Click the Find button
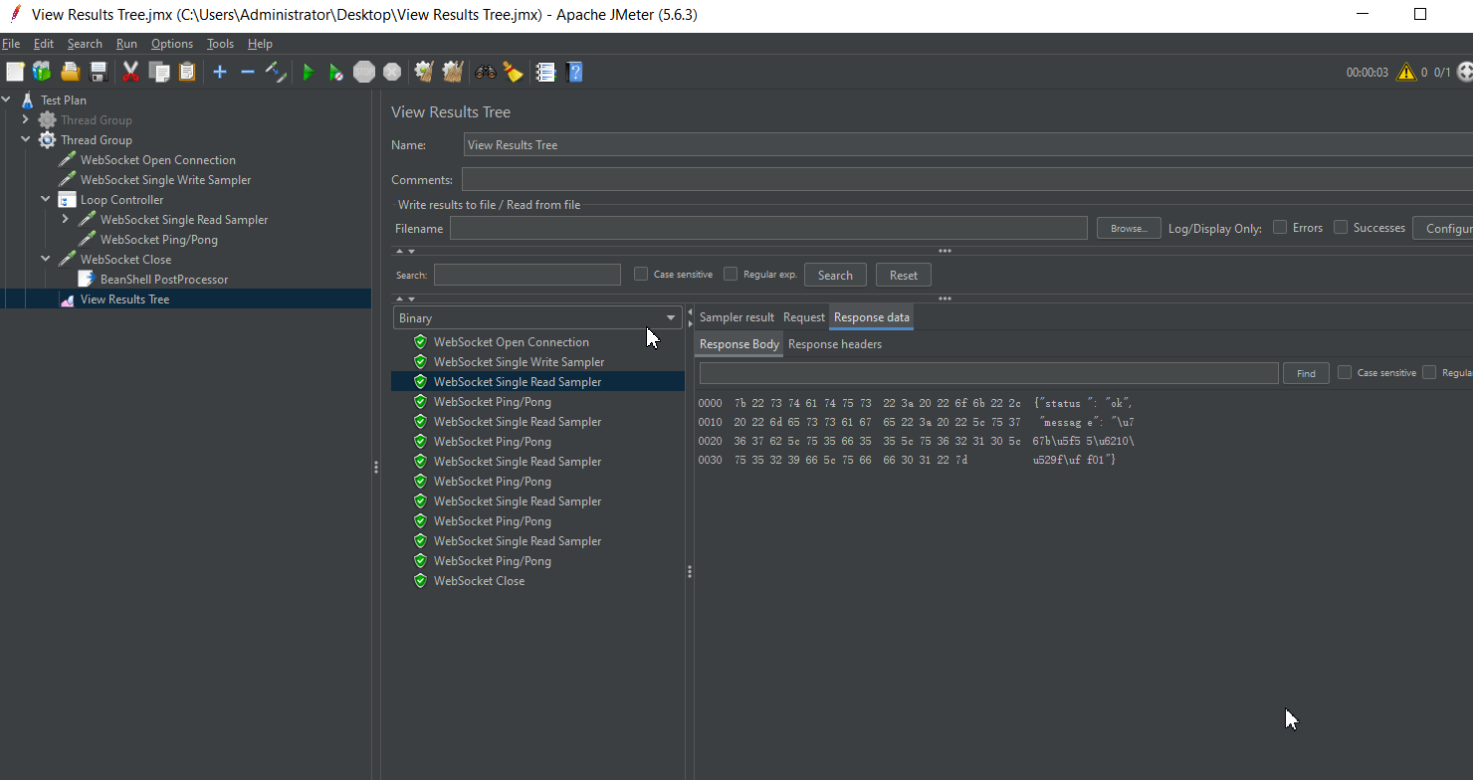The image size is (1473, 780). 1306,373
